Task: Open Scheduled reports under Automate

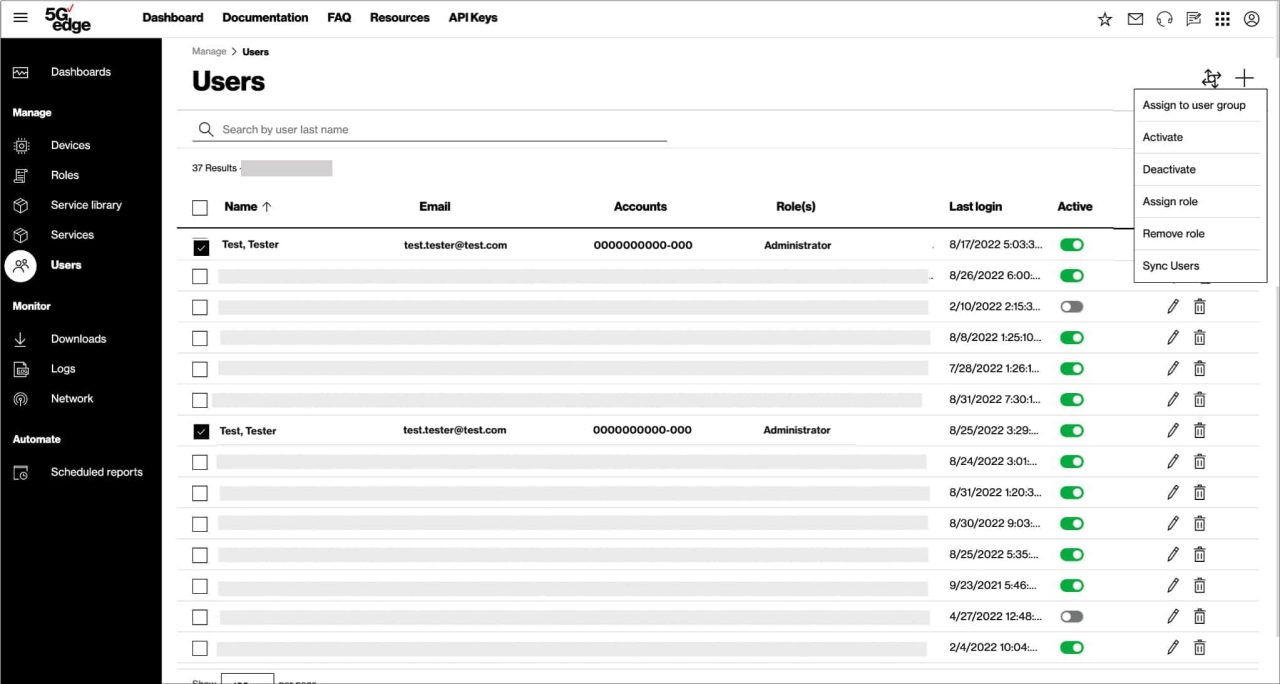Action: click(96, 472)
